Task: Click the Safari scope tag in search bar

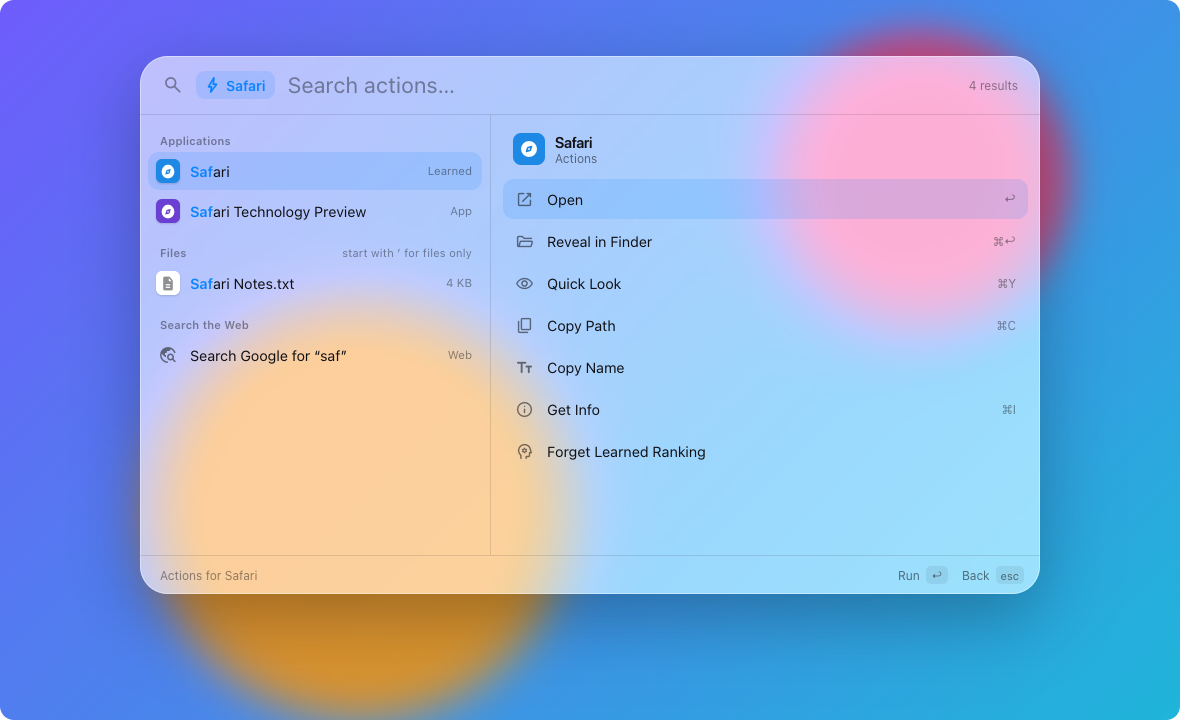Action: (x=236, y=85)
